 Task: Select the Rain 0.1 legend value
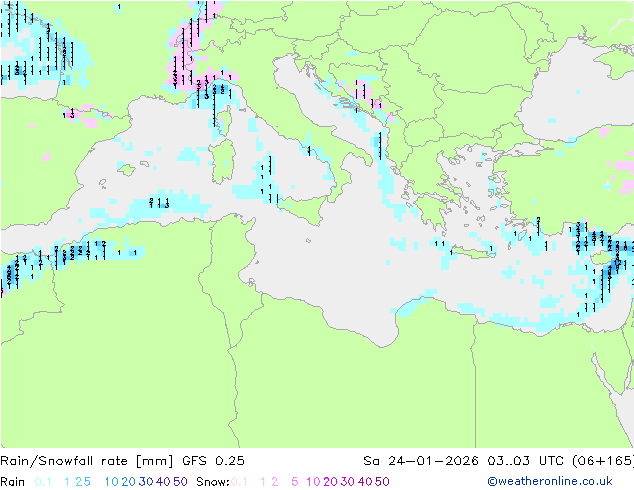click(x=43, y=482)
